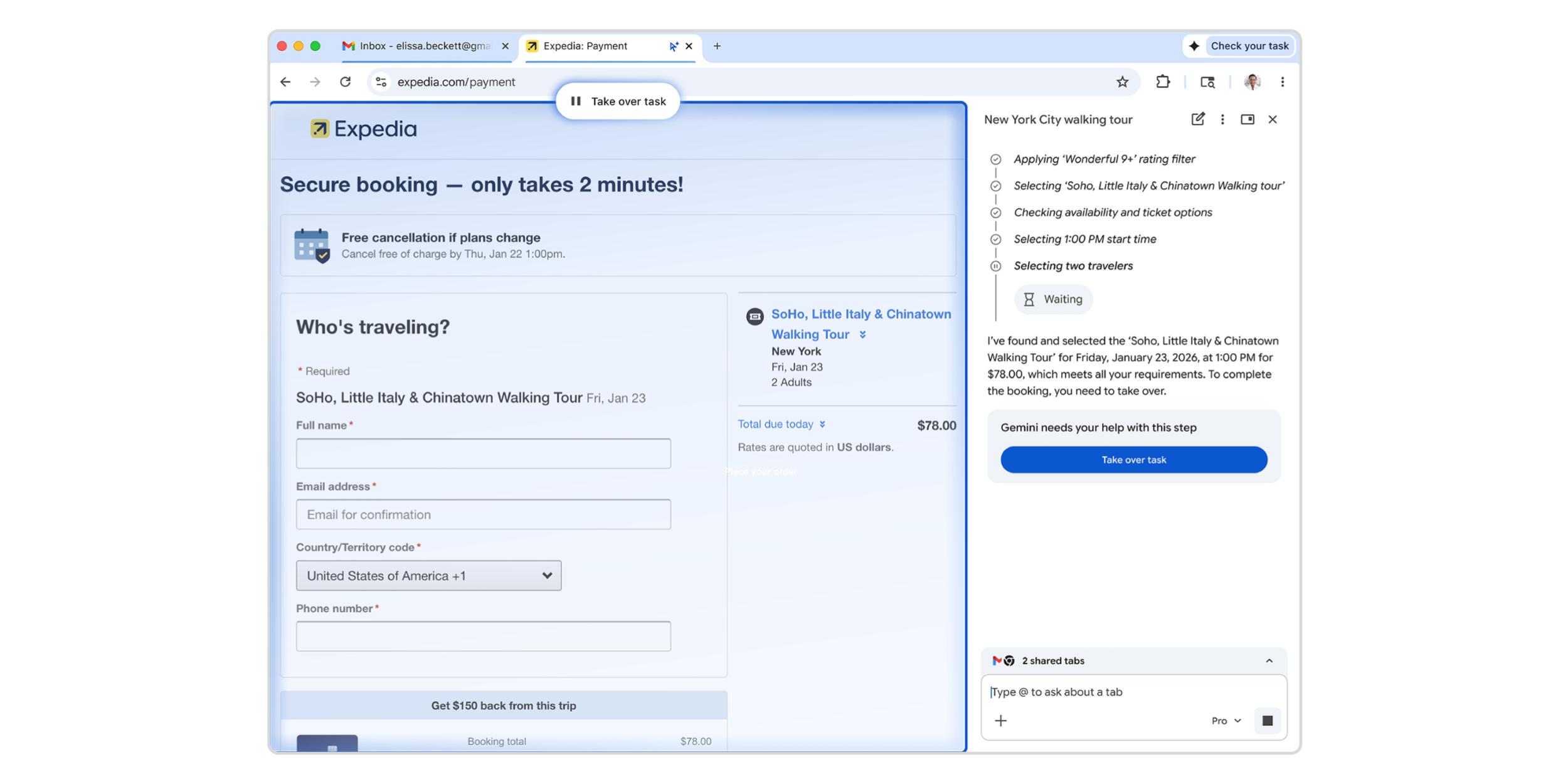Open Gemini panel in picture-in-picture window
1568x784 pixels.
[x=1248, y=119]
